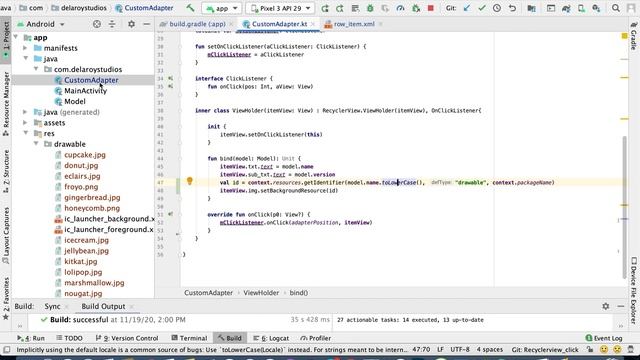The width and height of the screenshot is (640, 360).
Task: Select the Build Output tab
Action: point(103,307)
